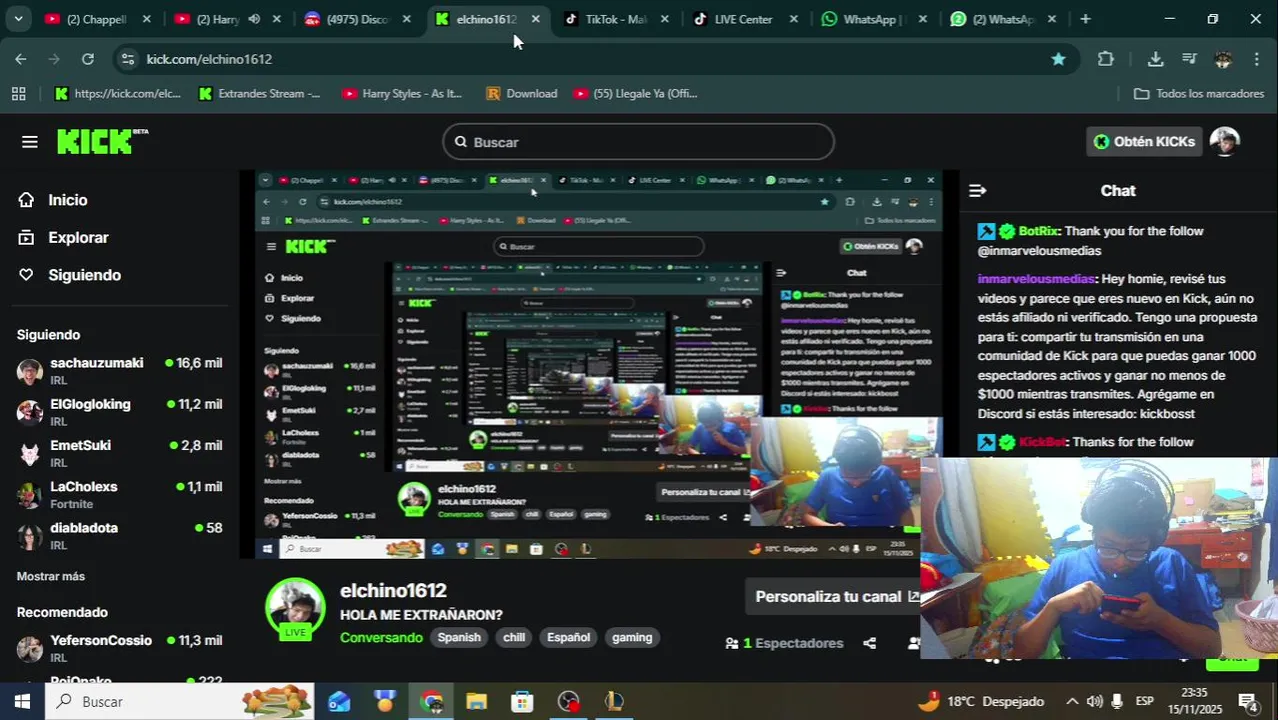Open the Extrandes Stream bookmark

pyautogui.click(x=260, y=93)
